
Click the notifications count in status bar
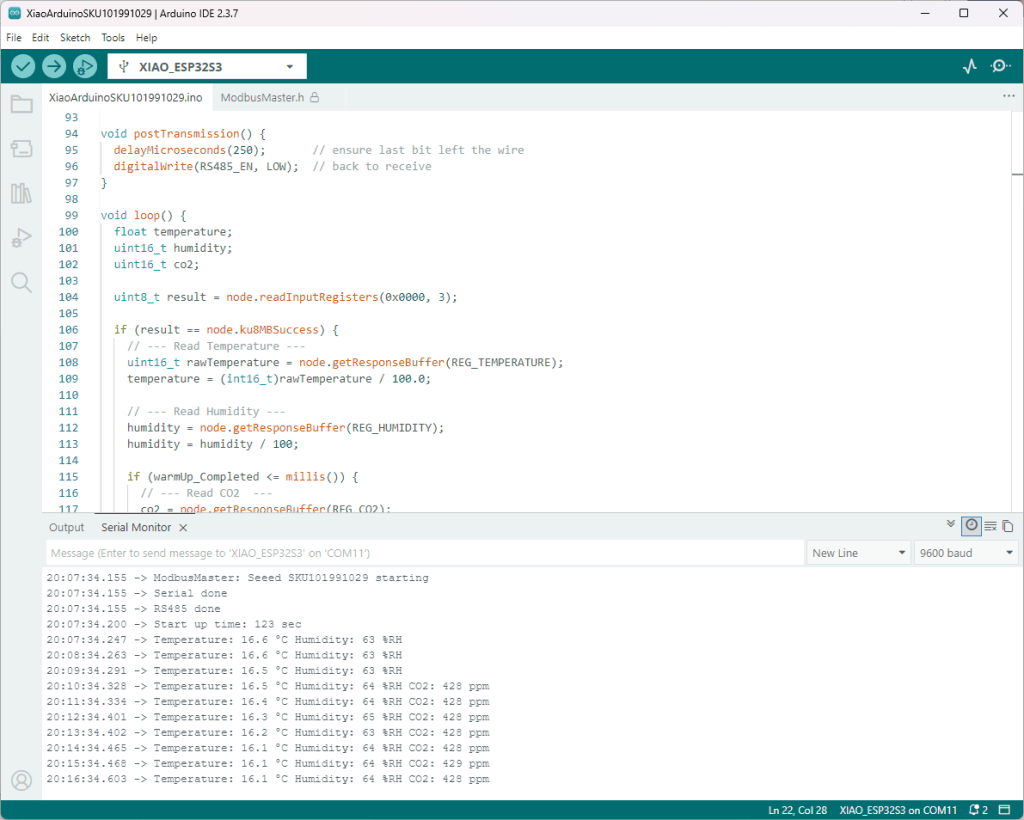[978, 809]
